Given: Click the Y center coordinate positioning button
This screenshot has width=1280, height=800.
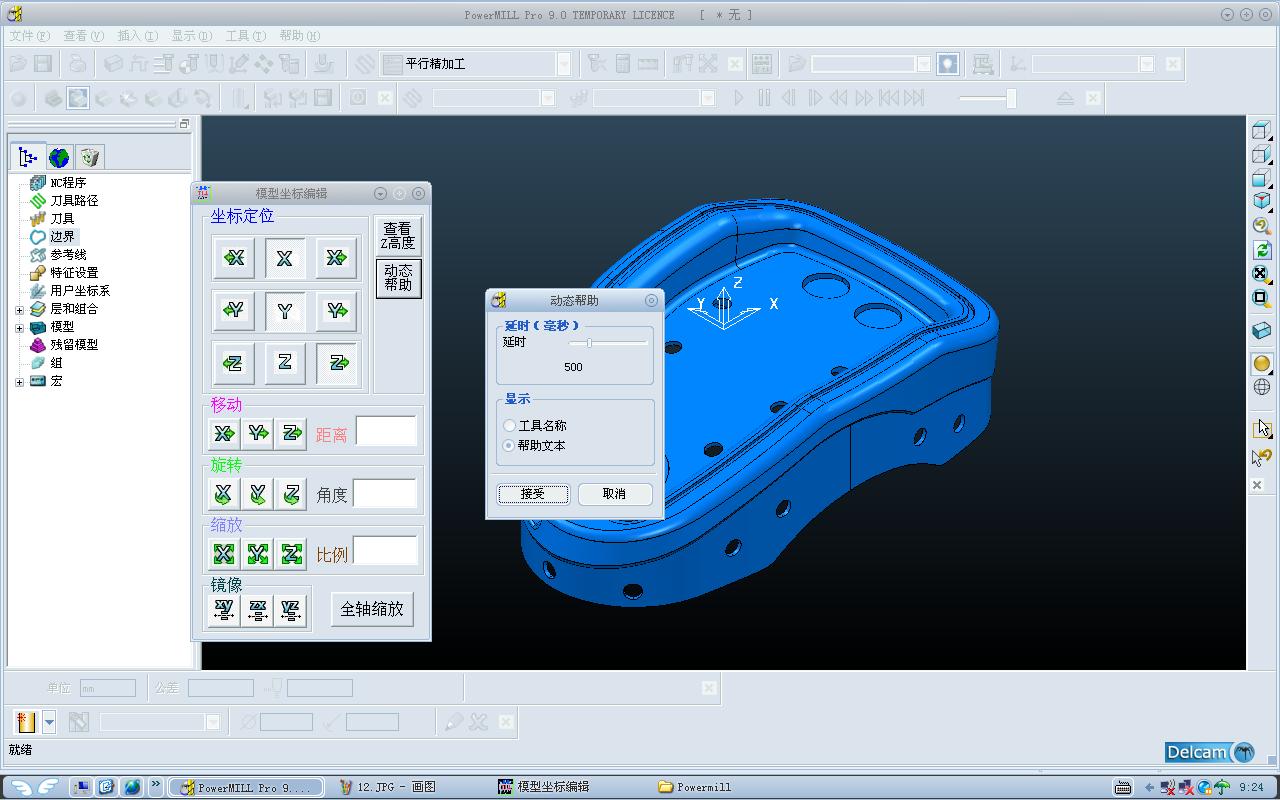Looking at the screenshot, I should 285,311.
